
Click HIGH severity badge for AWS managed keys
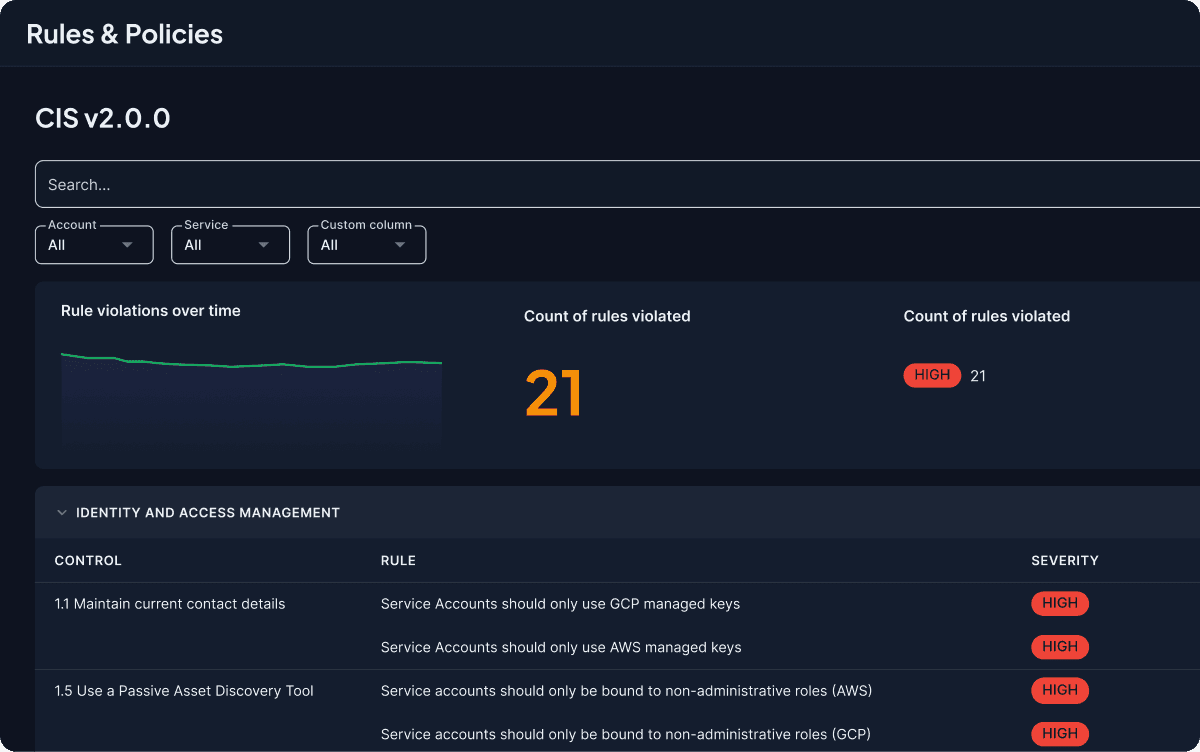tap(1060, 646)
